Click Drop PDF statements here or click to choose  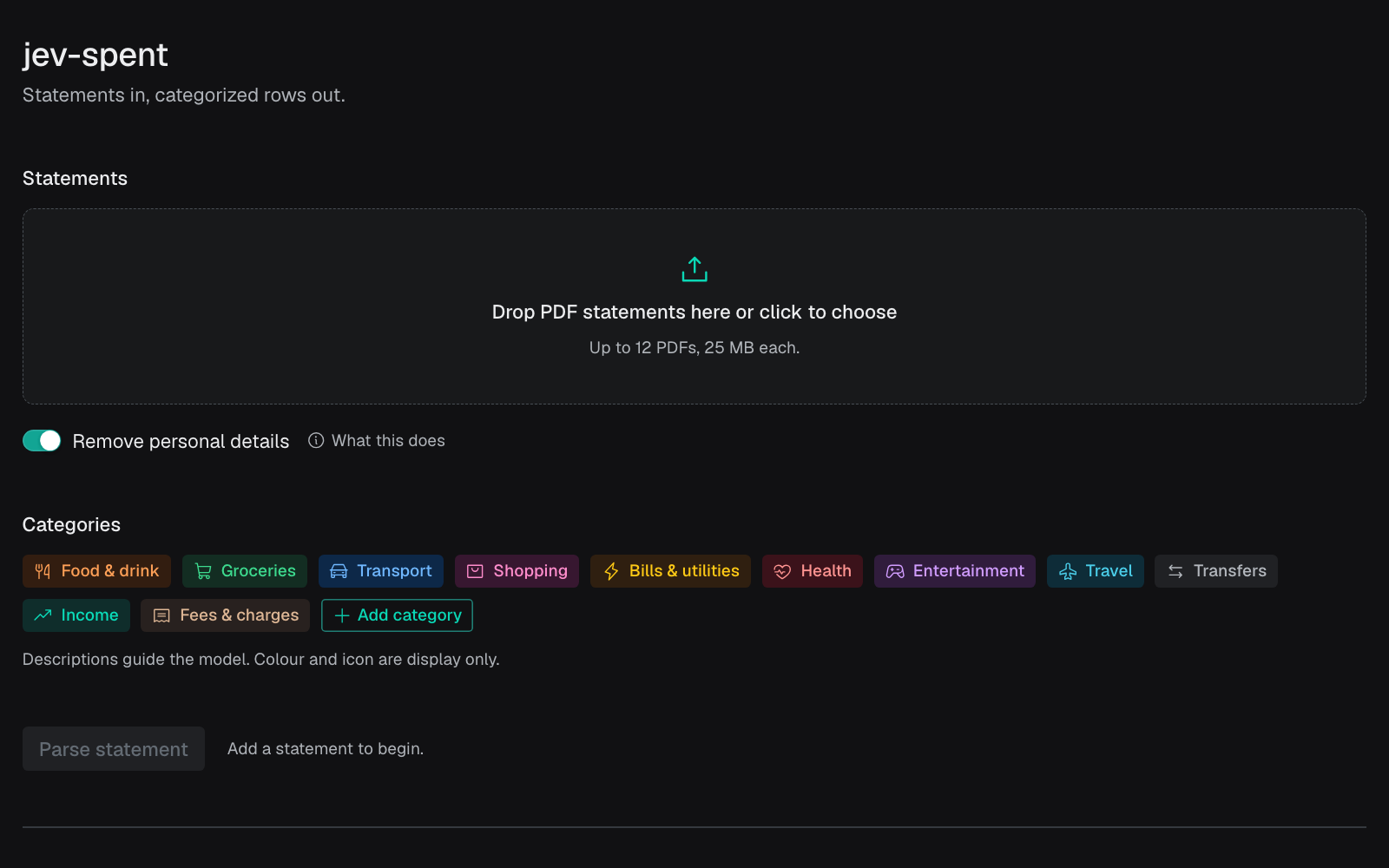click(694, 312)
